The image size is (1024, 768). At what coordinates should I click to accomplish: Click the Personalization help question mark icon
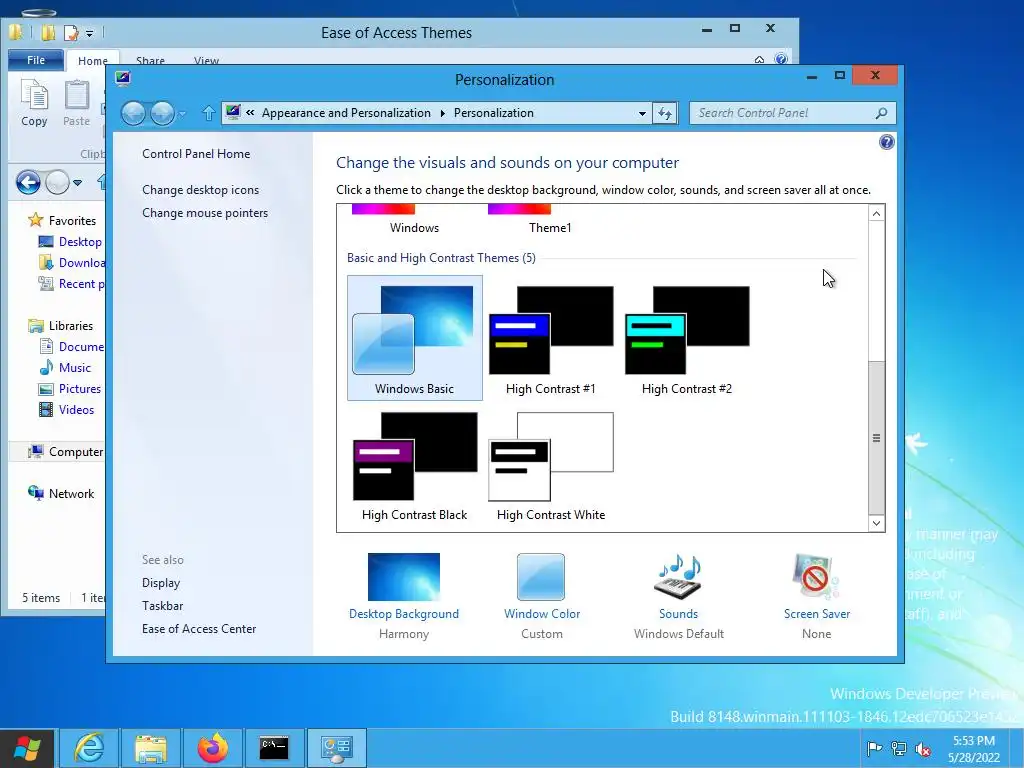pos(886,142)
